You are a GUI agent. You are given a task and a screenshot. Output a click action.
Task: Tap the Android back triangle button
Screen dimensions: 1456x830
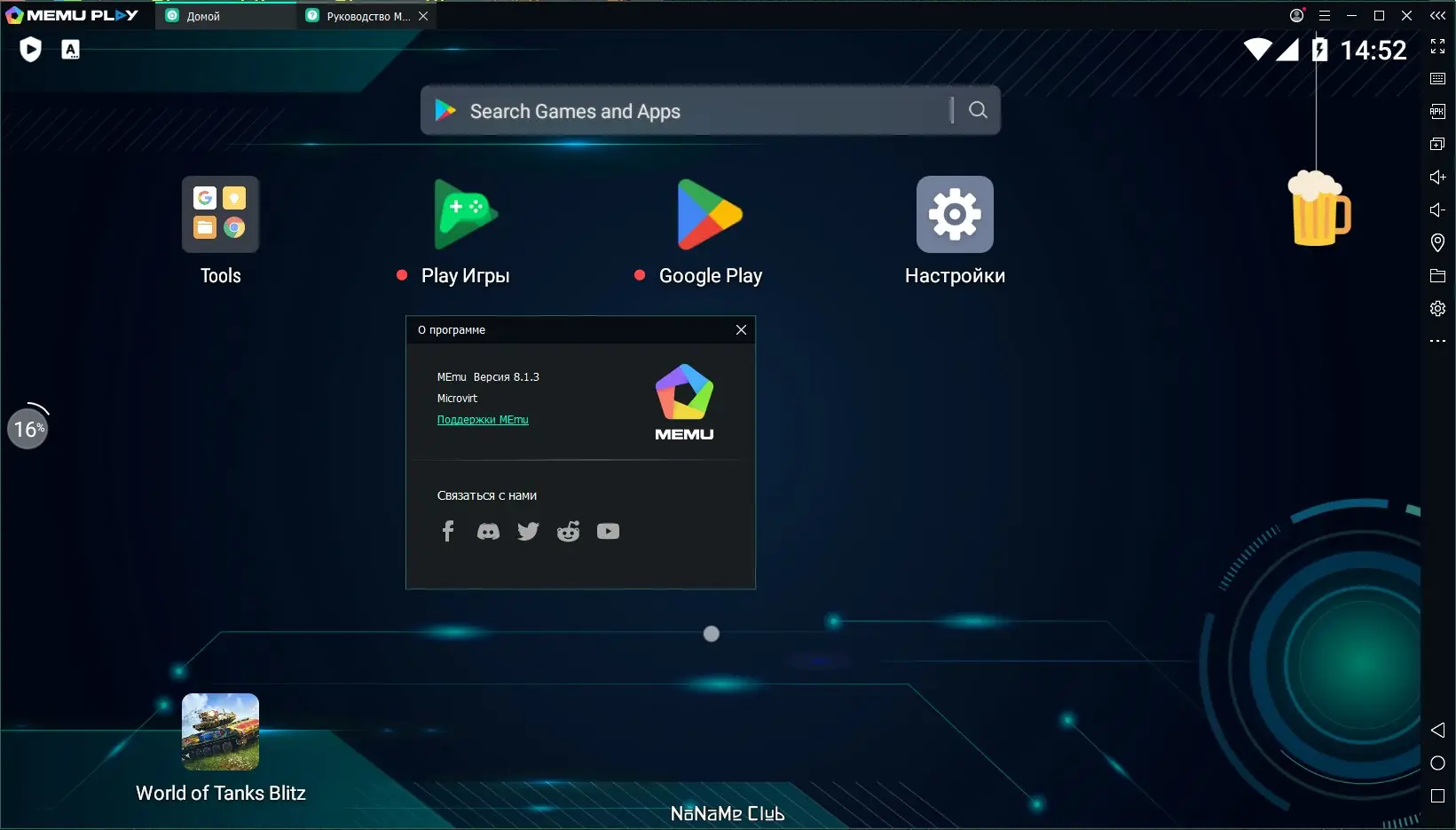(1438, 730)
